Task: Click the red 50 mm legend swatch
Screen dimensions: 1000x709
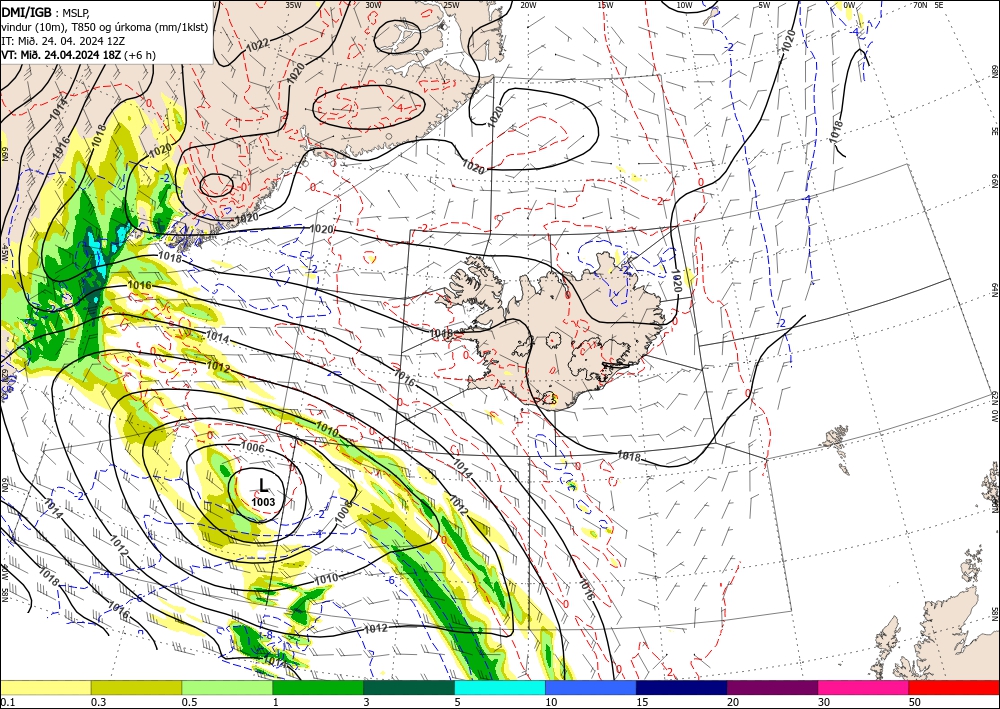Action: point(954,687)
